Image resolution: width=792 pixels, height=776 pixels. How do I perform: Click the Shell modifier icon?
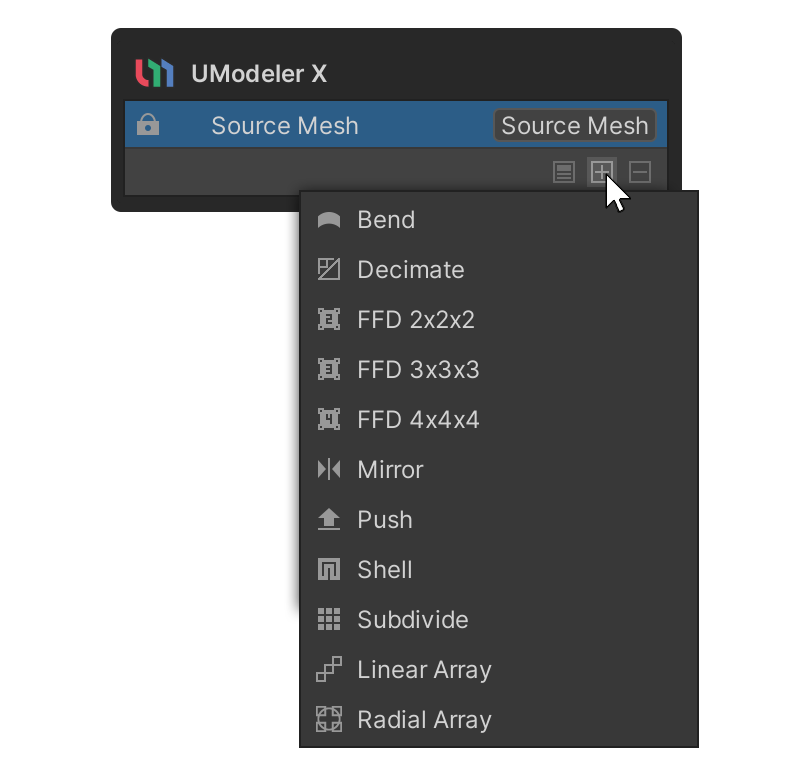point(329,569)
